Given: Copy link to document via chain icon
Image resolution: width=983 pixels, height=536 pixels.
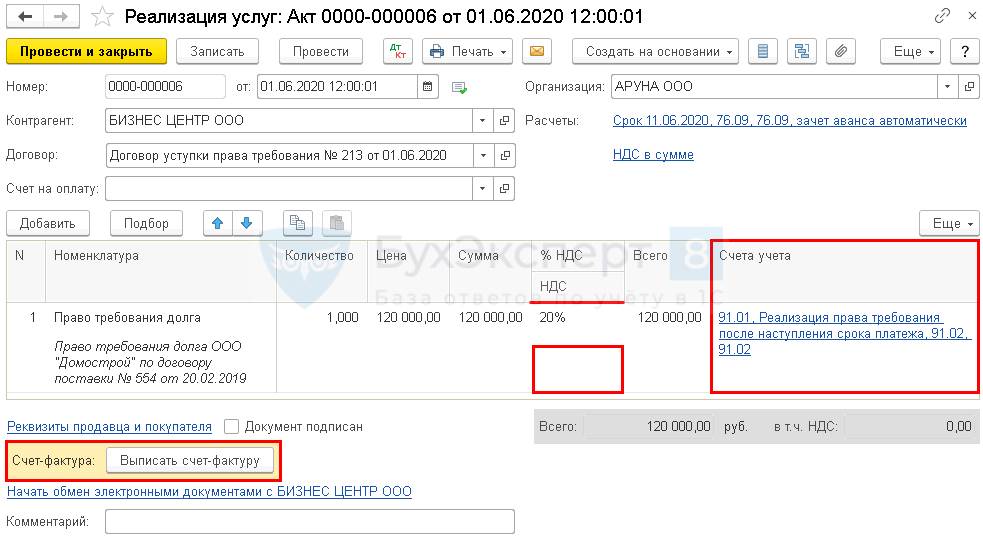Looking at the screenshot, I should 942,16.
